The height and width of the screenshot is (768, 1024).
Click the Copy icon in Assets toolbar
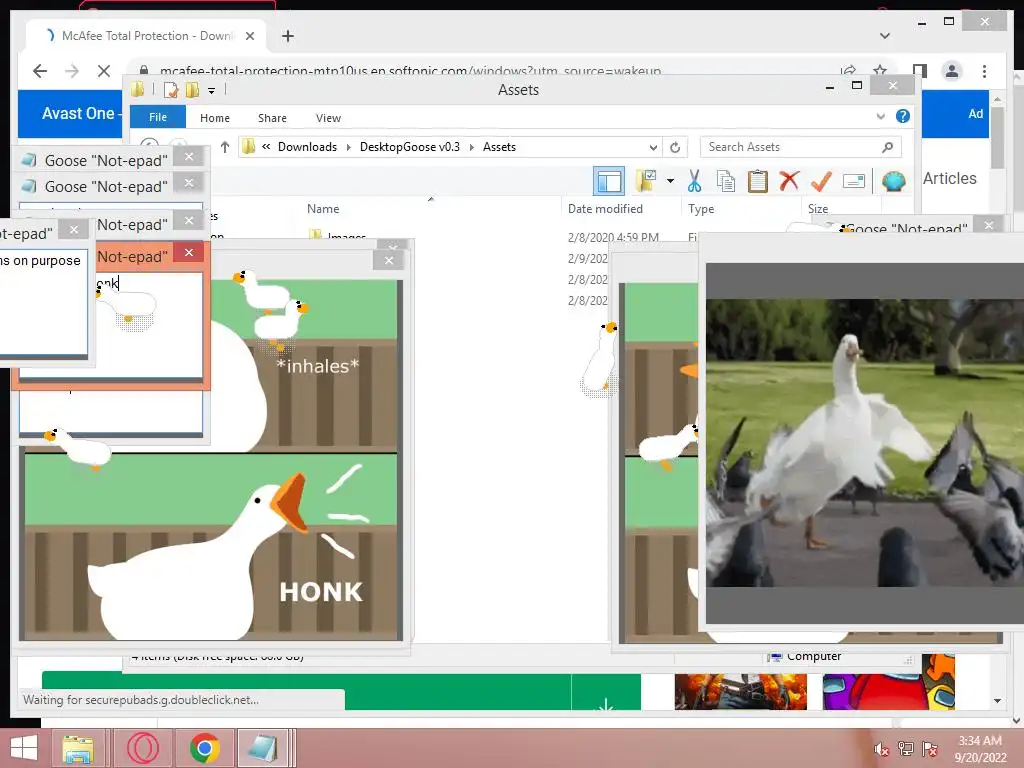pos(726,181)
